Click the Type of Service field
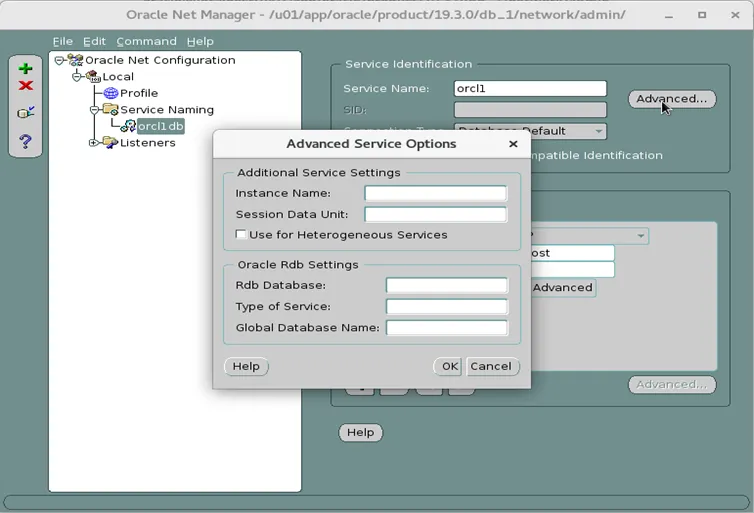This screenshot has width=754, height=513. tap(446, 306)
